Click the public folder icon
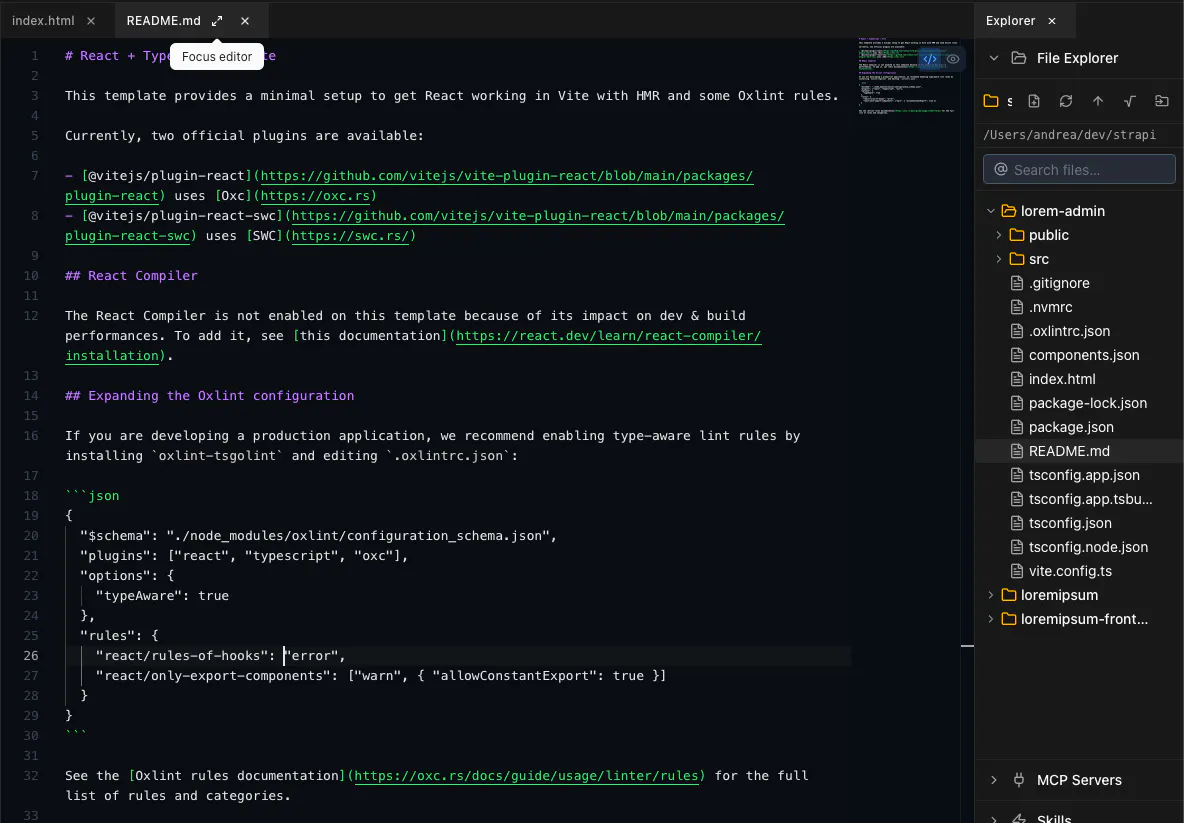Screen dimensions: 1184x823 [x=1017, y=236]
